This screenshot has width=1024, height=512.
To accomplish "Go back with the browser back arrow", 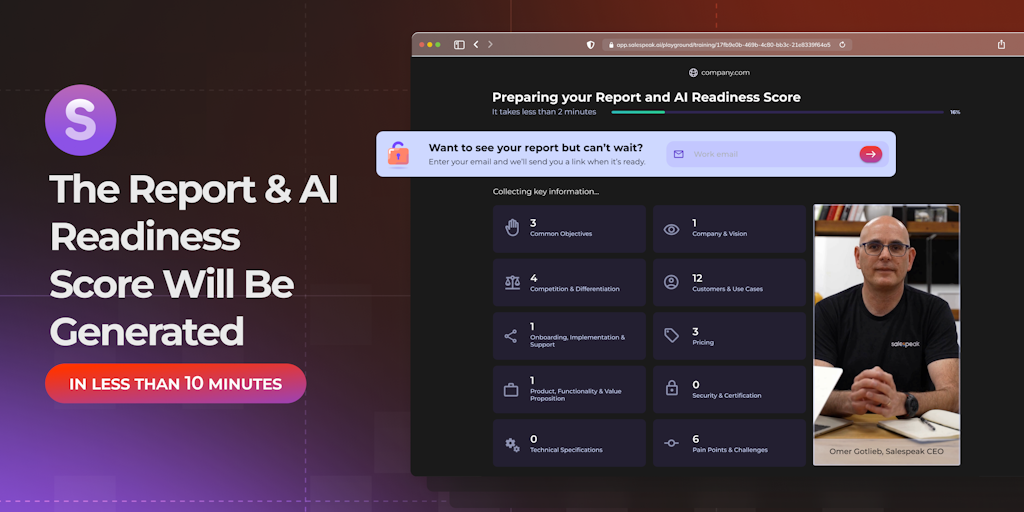I will pyautogui.click(x=475, y=44).
